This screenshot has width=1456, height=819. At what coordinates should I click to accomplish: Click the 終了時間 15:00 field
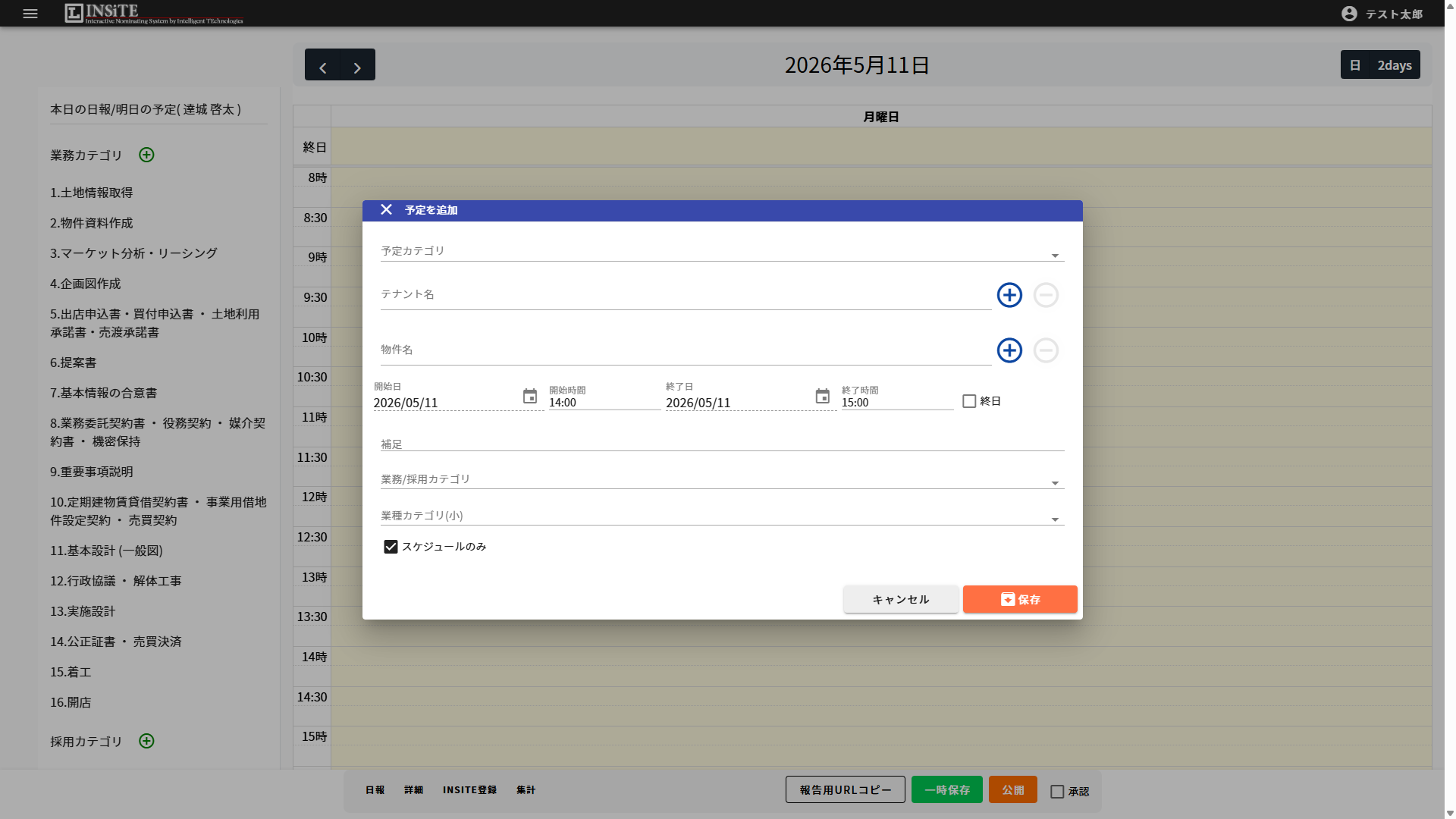click(897, 402)
